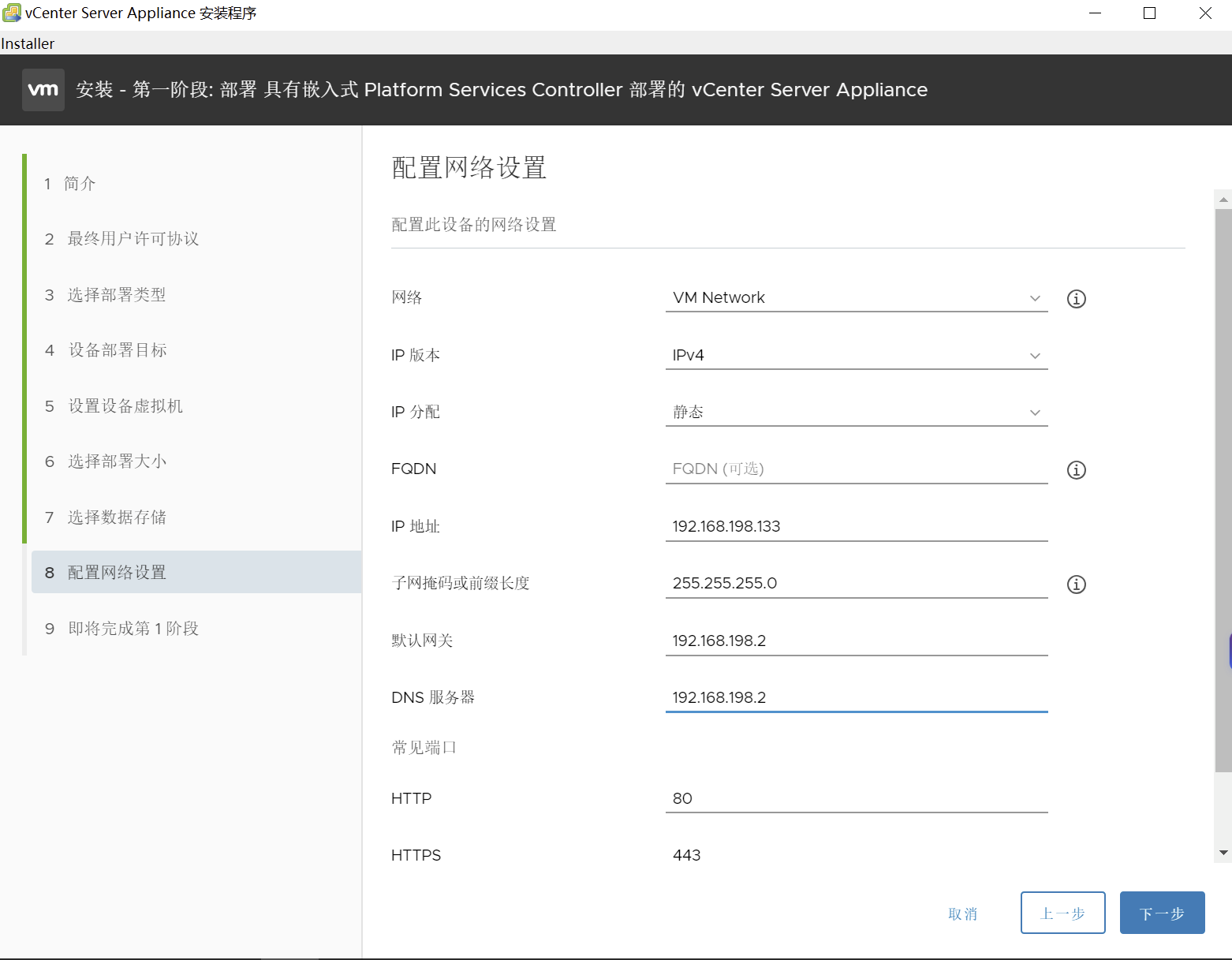This screenshot has height=960, width=1232.
Task: Click the vCenter installer icon in the title bar
Action: point(11,13)
